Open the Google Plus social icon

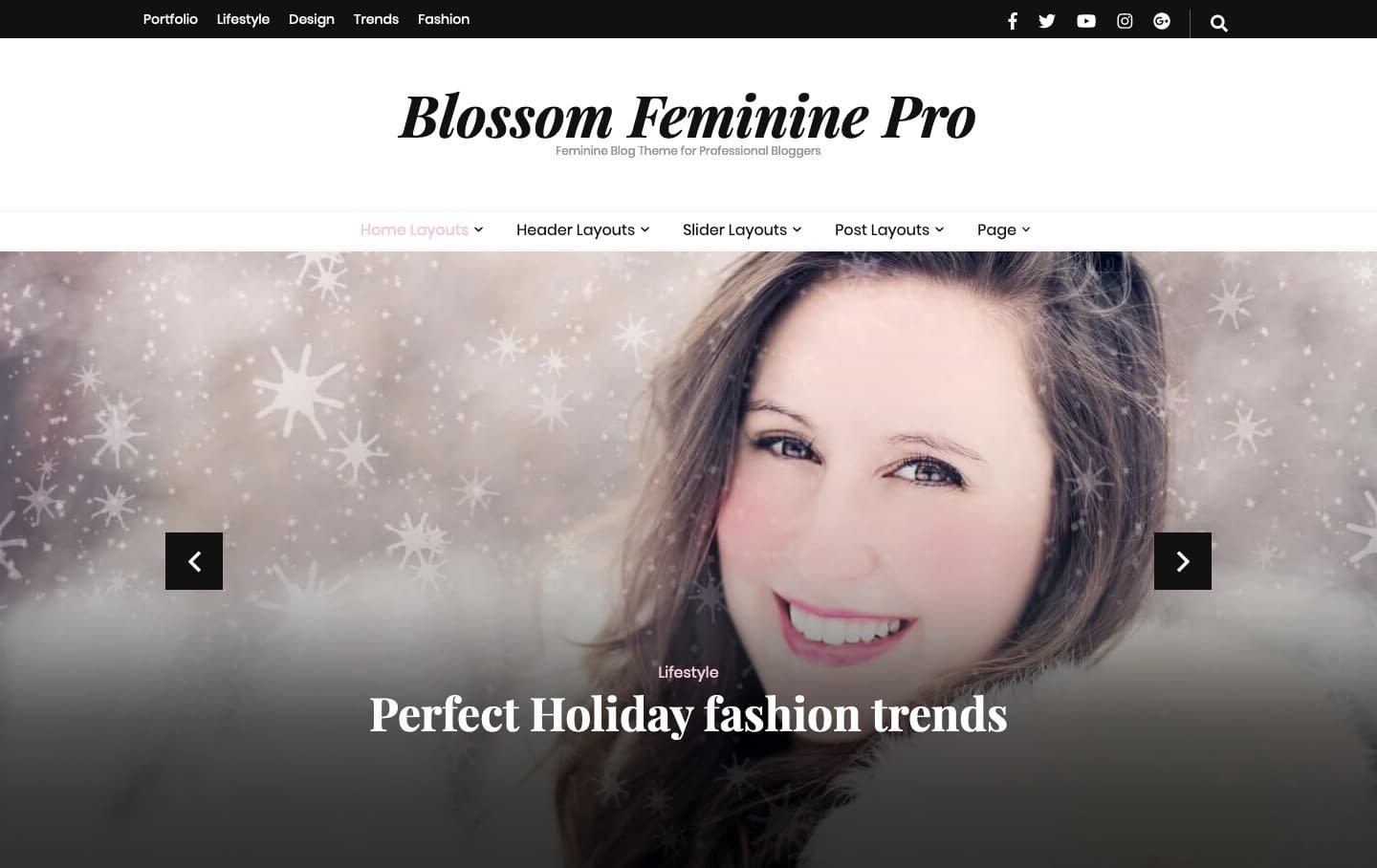pos(1162,21)
